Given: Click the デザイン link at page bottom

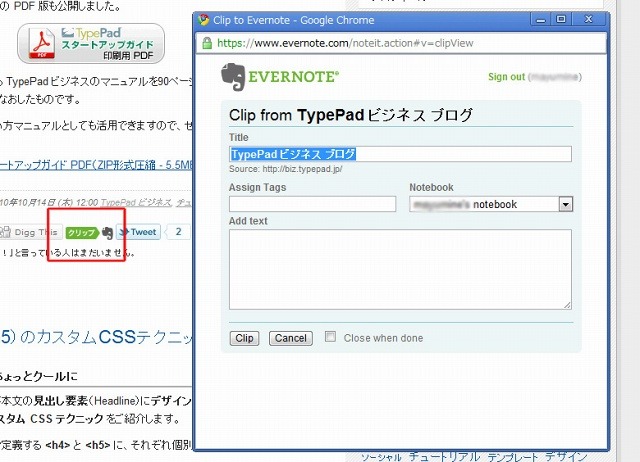Looking at the screenshot, I should (x=566, y=456).
